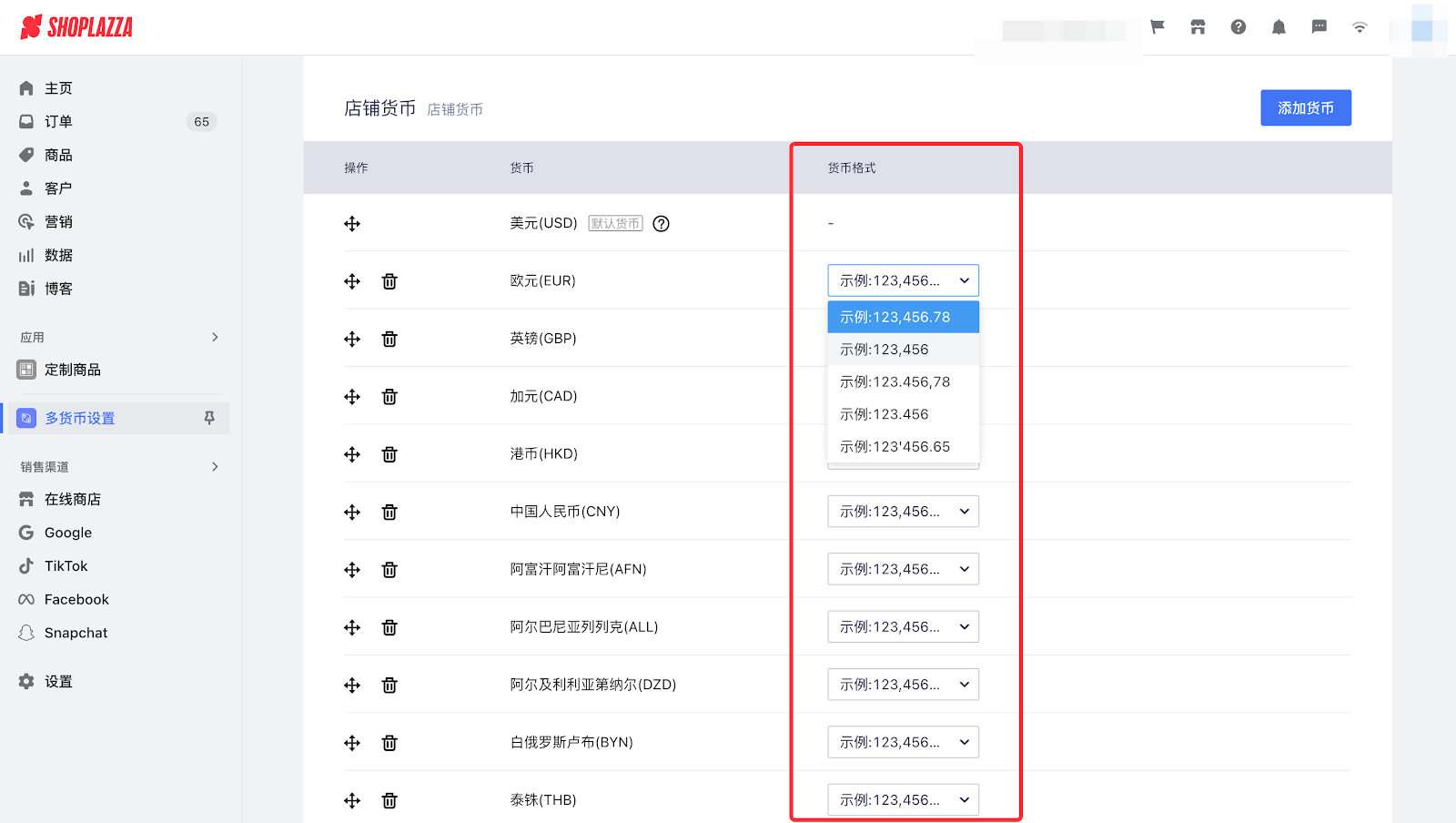Viewport: 1456px width, 823px height.
Task: Toggle the 默认货币 tag next to 美元(USD)
Action: coord(614,222)
